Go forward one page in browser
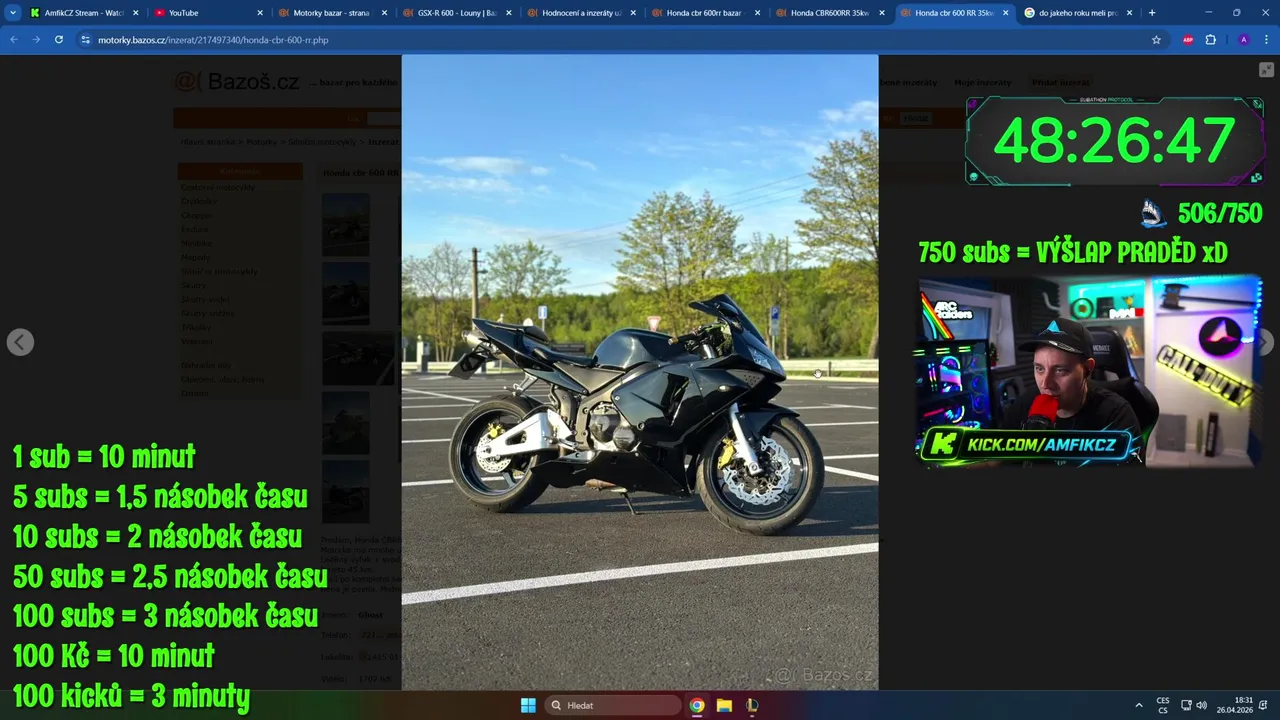 (x=36, y=40)
